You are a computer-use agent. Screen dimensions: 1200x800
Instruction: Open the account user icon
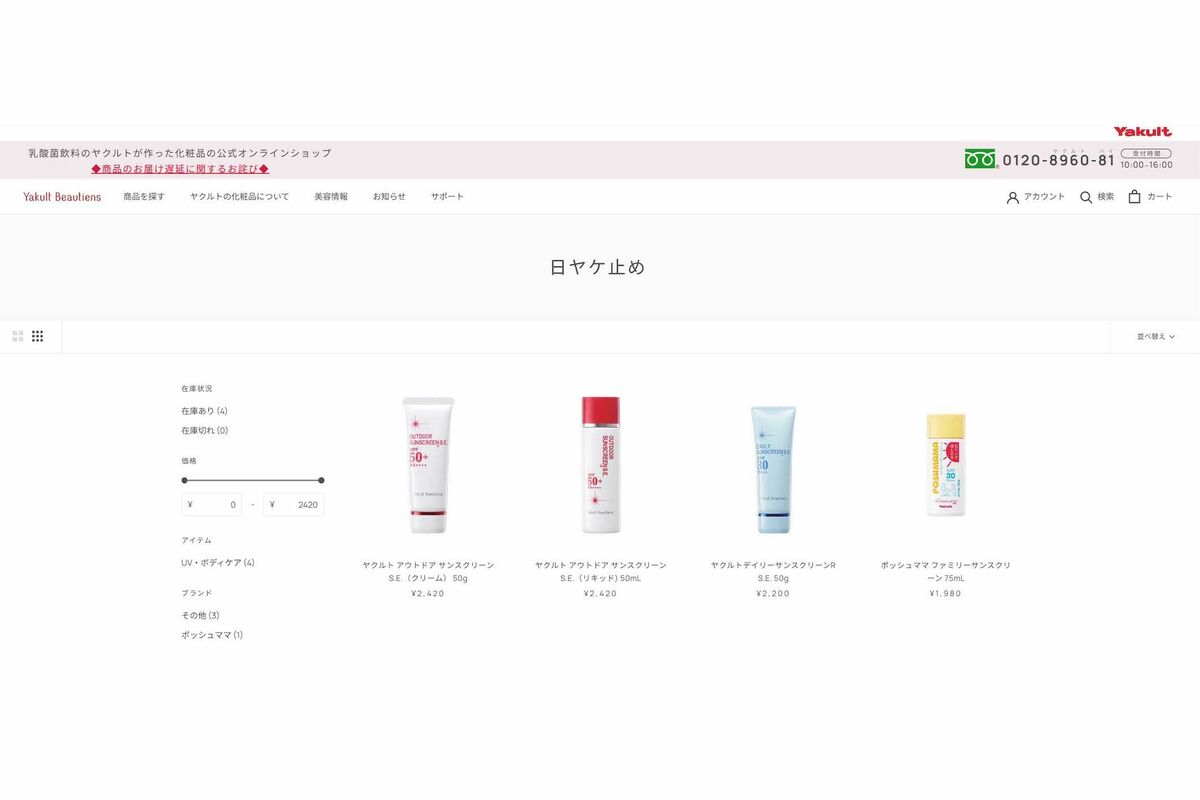pyautogui.click(x=1012, y=197)
